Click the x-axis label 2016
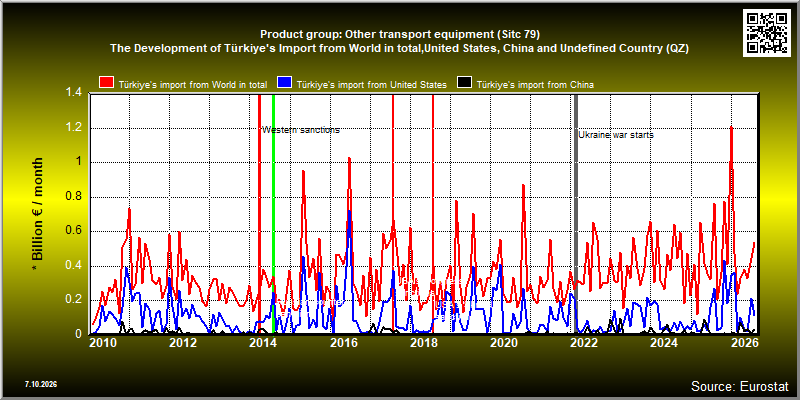Image resolution: width=800 pixels, height=400 pixels. click(x=343, y=342)
